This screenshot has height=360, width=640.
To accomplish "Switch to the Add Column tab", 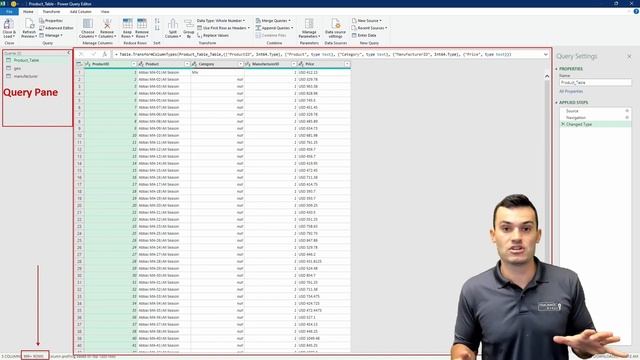I will pos(81,12).
